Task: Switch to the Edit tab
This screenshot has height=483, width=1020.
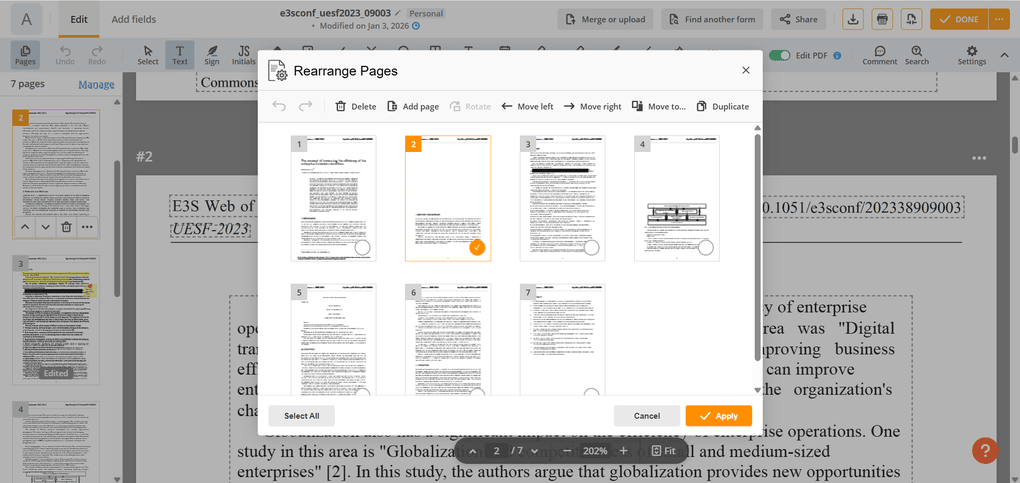Action: pyautogui.click(x=79, y=19)
